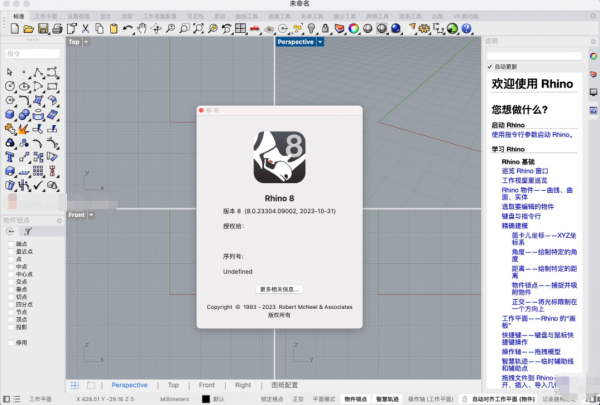Screen dimensions: 600x405
Task: Click the Zoom Extents icon in the toolbar
Action: tap(198, 29)
